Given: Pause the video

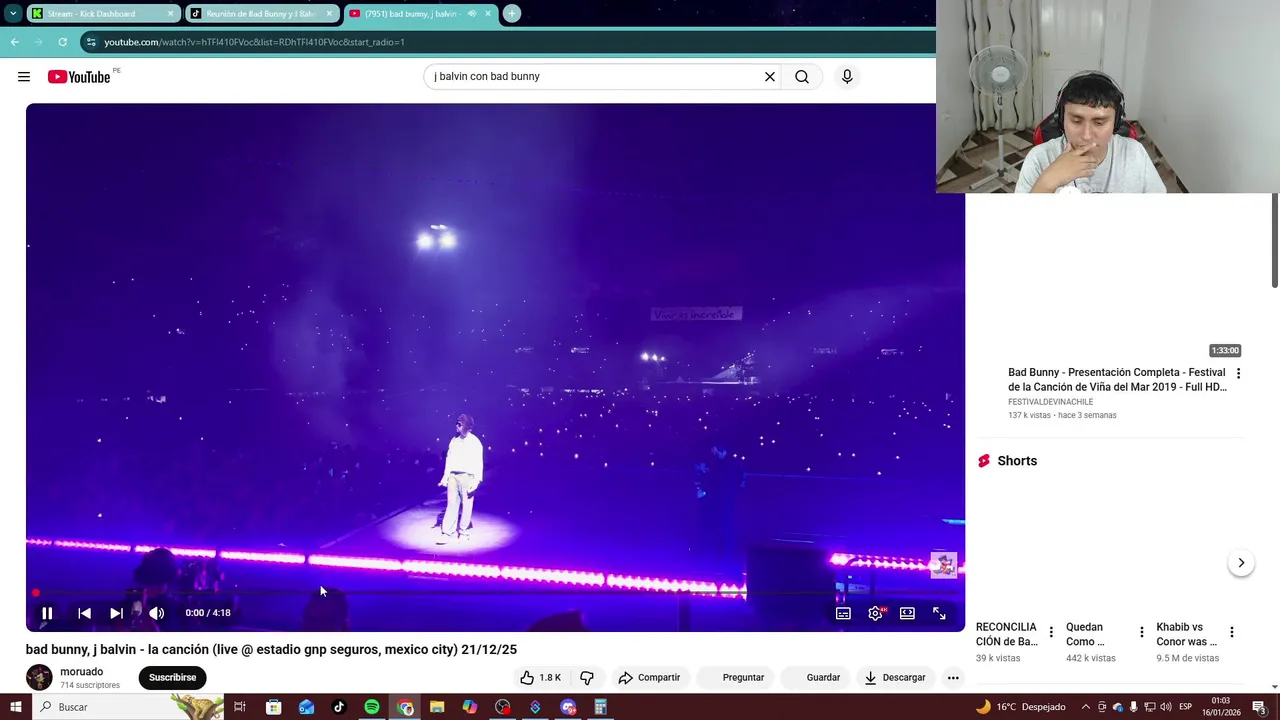Looking at the screenshot, I should tap(47, 613).
